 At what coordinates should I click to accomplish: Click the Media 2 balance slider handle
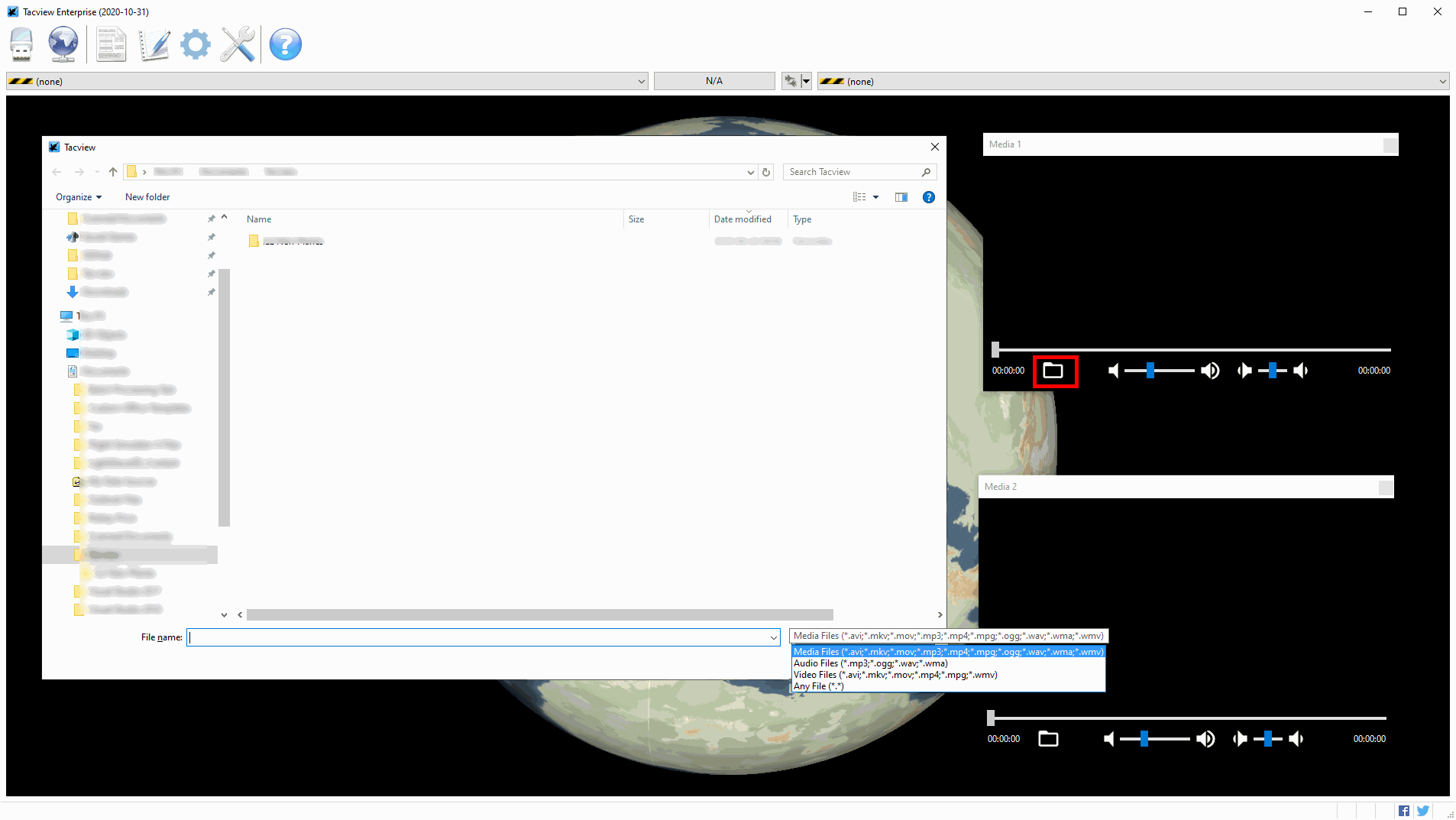coord(1268,739)
